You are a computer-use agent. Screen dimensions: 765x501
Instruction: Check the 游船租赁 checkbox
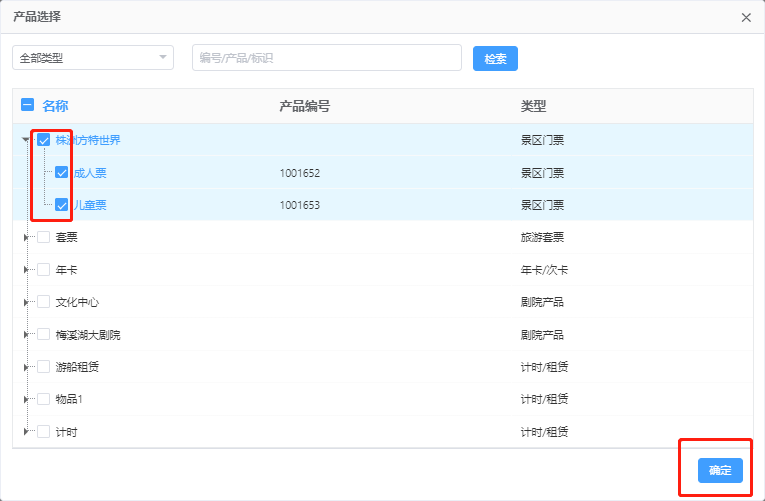[x=44, y=367]
